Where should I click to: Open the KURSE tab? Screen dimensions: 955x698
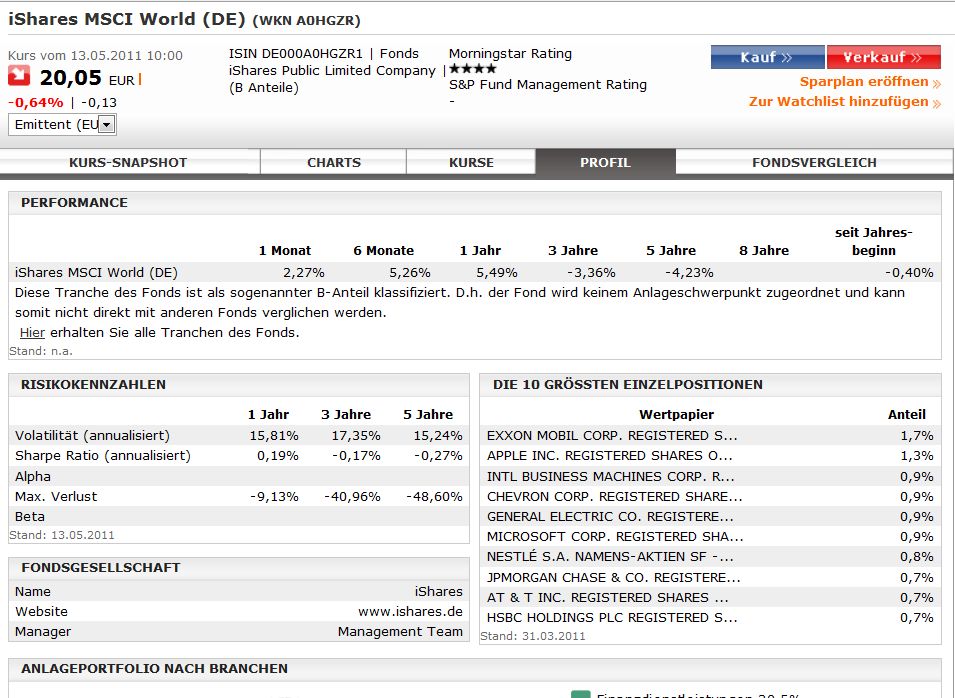[x=471, y=163]
